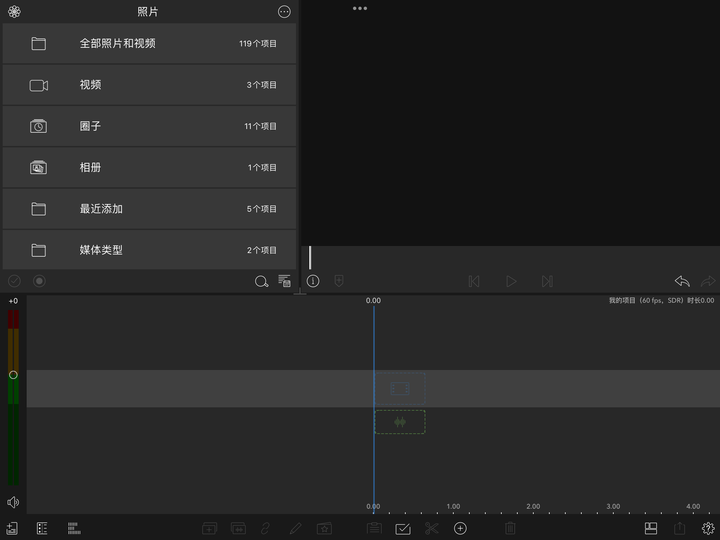Insert clip into timeline
This screenshot has height=540, width=720.
click(x=209, y=529)
